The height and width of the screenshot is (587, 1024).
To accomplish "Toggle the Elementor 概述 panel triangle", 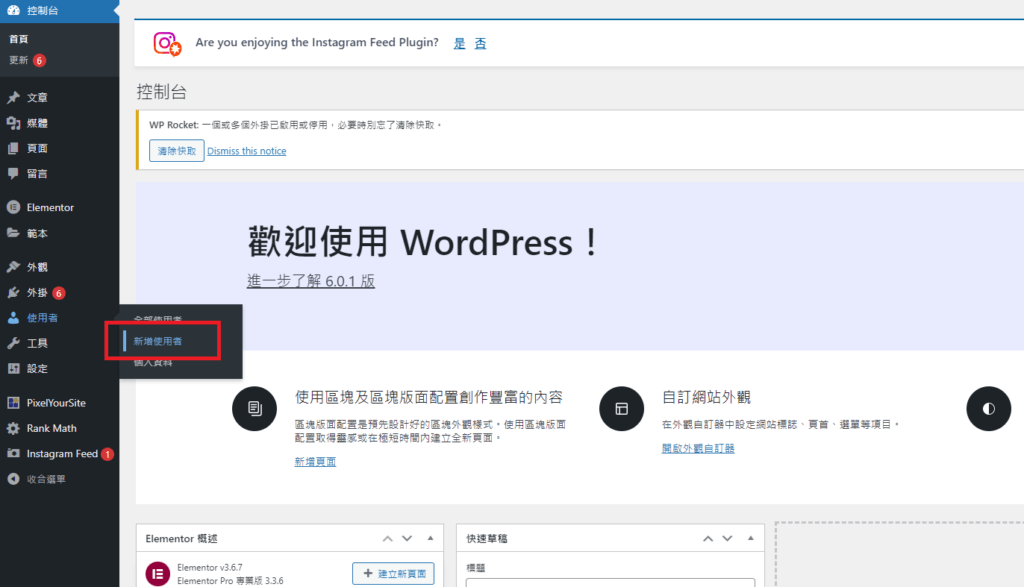I will coord(428,538).
